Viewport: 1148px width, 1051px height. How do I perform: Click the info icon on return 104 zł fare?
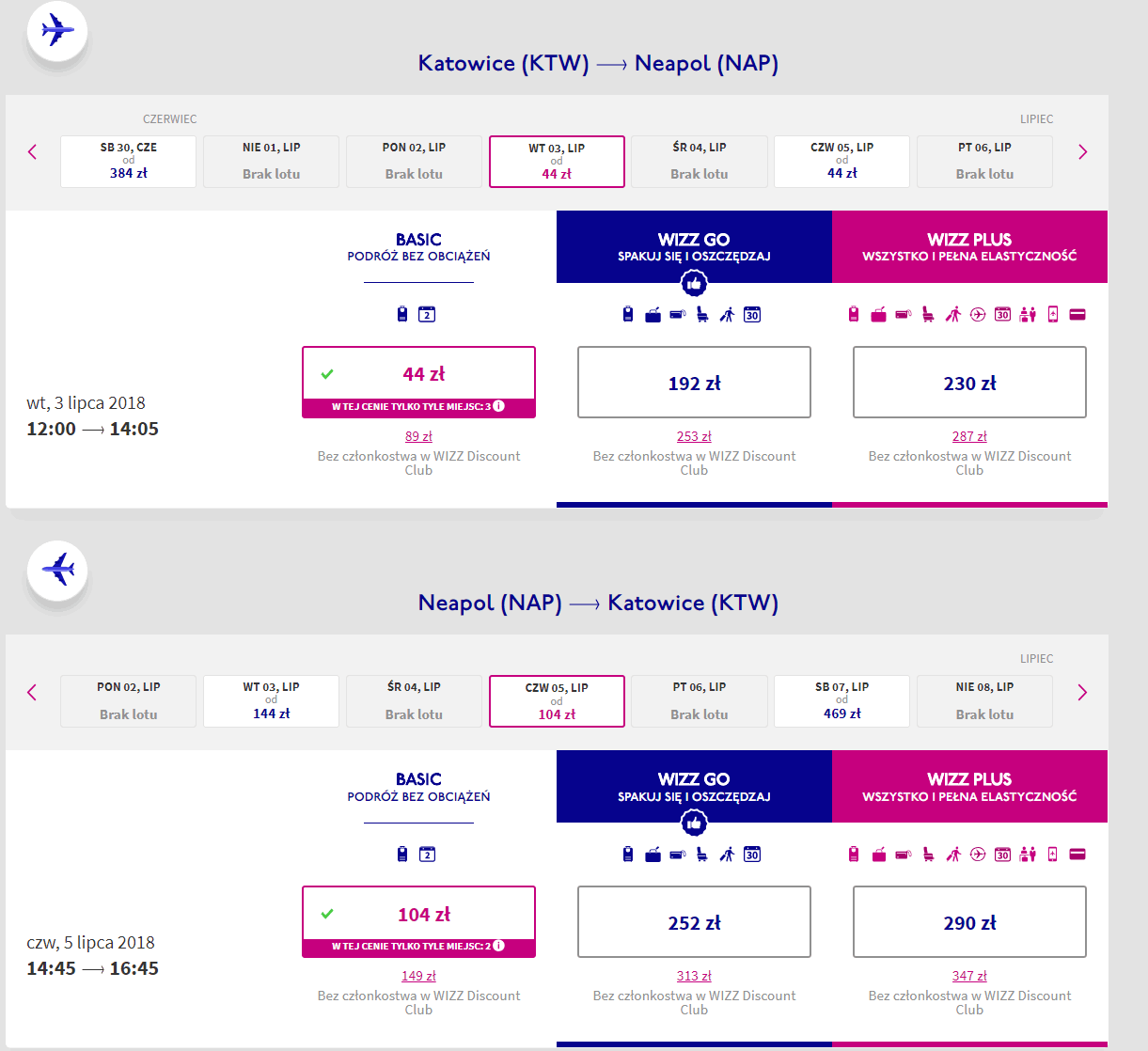(499, 947)
